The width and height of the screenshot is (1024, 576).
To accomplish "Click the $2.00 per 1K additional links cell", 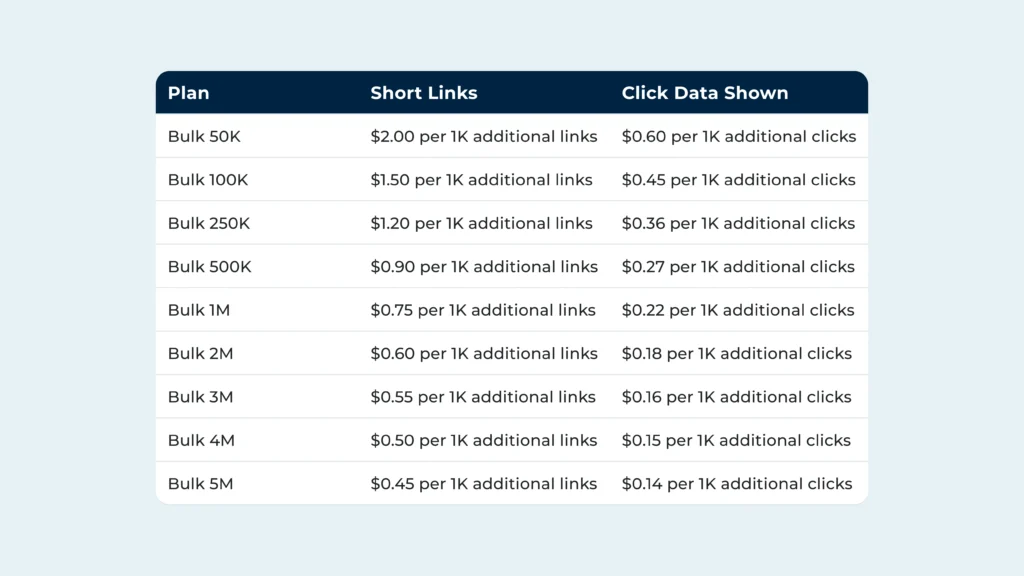I will click(484, 136).
